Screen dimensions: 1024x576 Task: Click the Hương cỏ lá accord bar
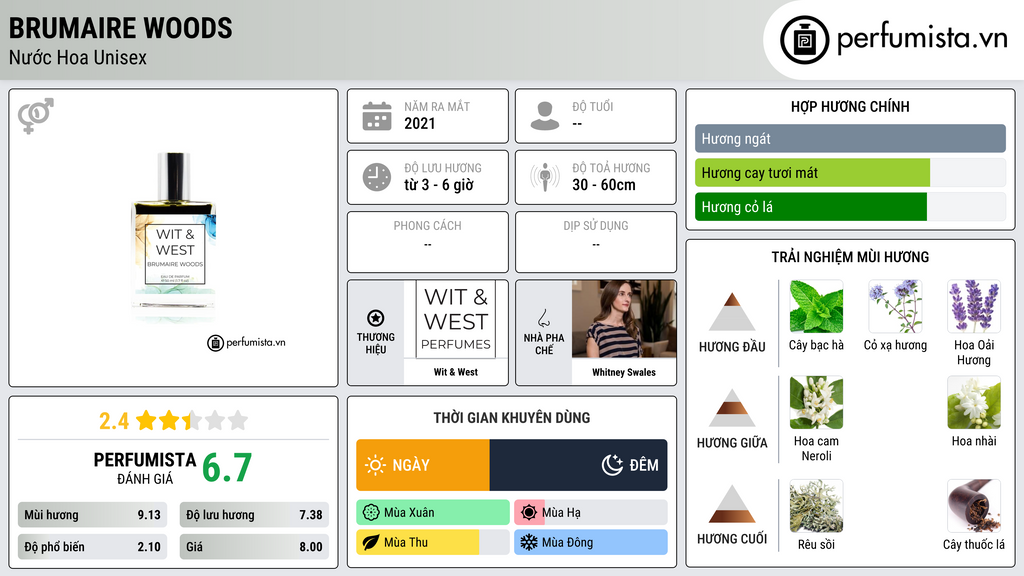(850, 207)
